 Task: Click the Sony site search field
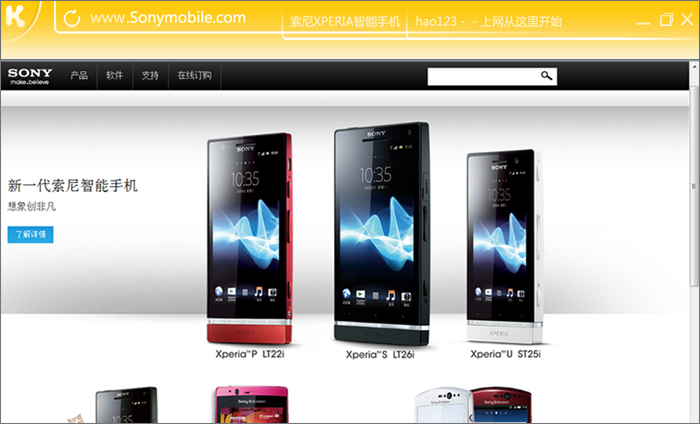coord(483,76)
